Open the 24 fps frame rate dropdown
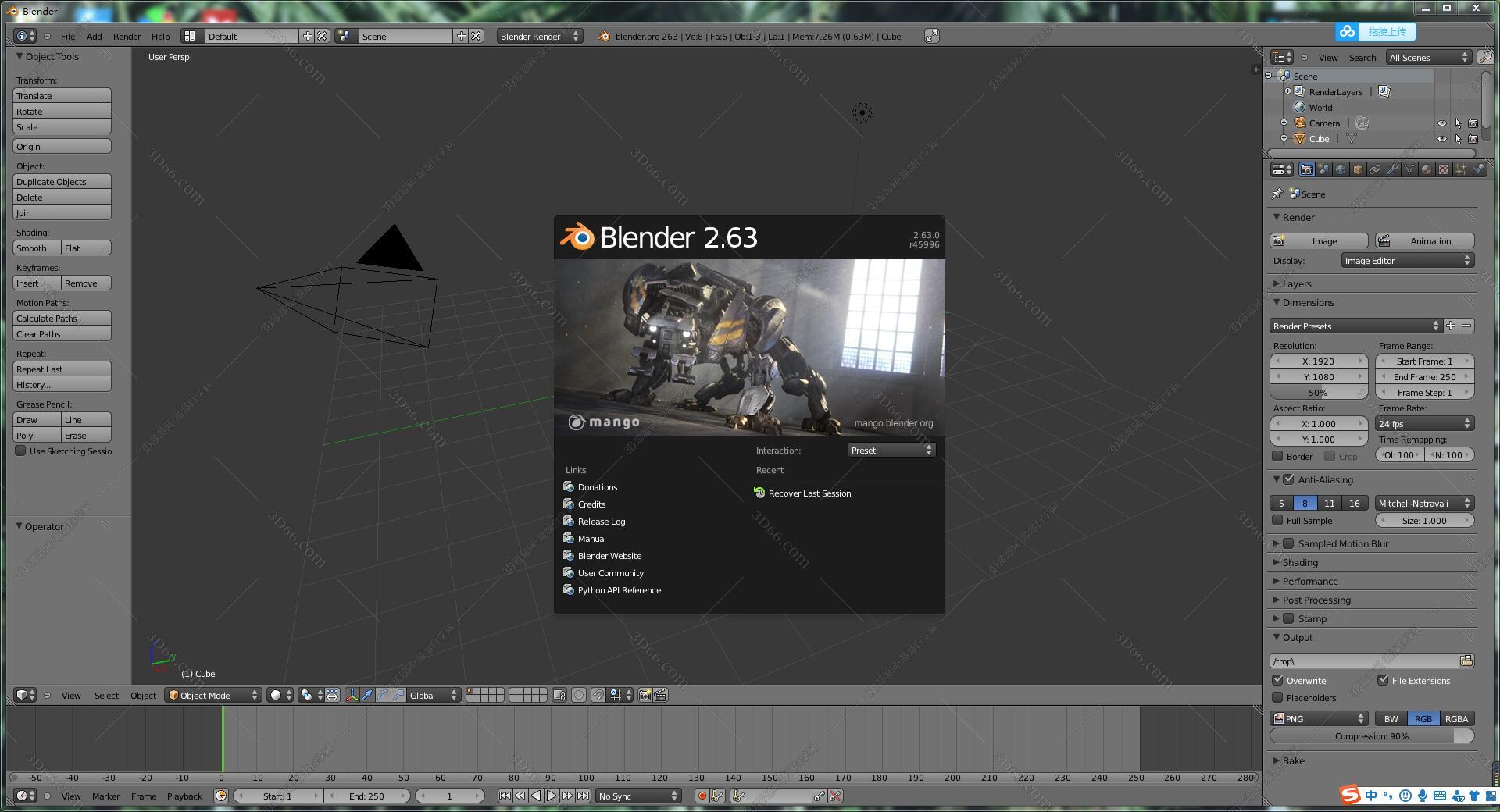1500x812 pixels. (1424, 423)
